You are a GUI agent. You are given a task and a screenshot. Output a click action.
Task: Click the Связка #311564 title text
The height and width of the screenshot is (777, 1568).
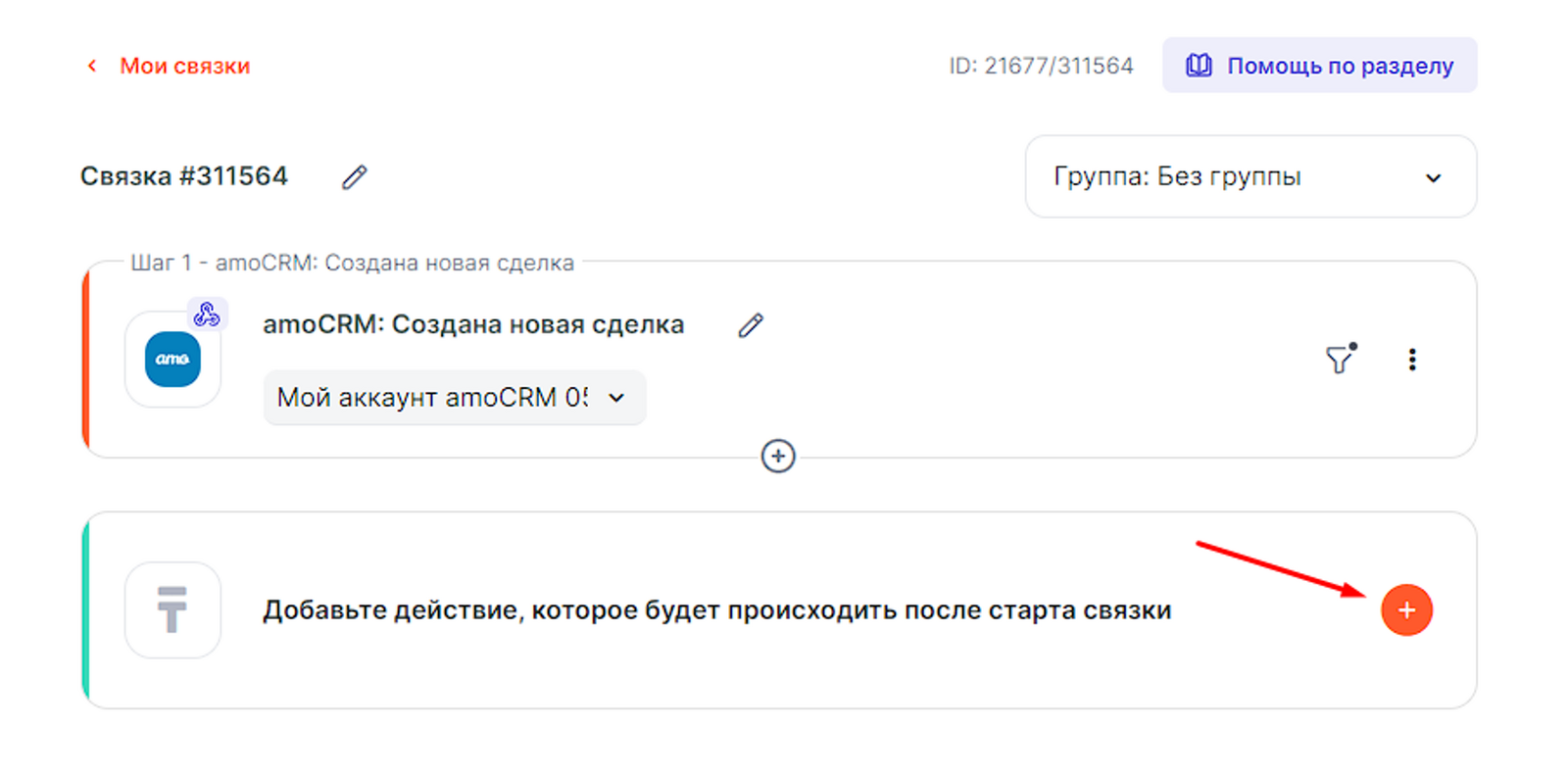[184, 176]
